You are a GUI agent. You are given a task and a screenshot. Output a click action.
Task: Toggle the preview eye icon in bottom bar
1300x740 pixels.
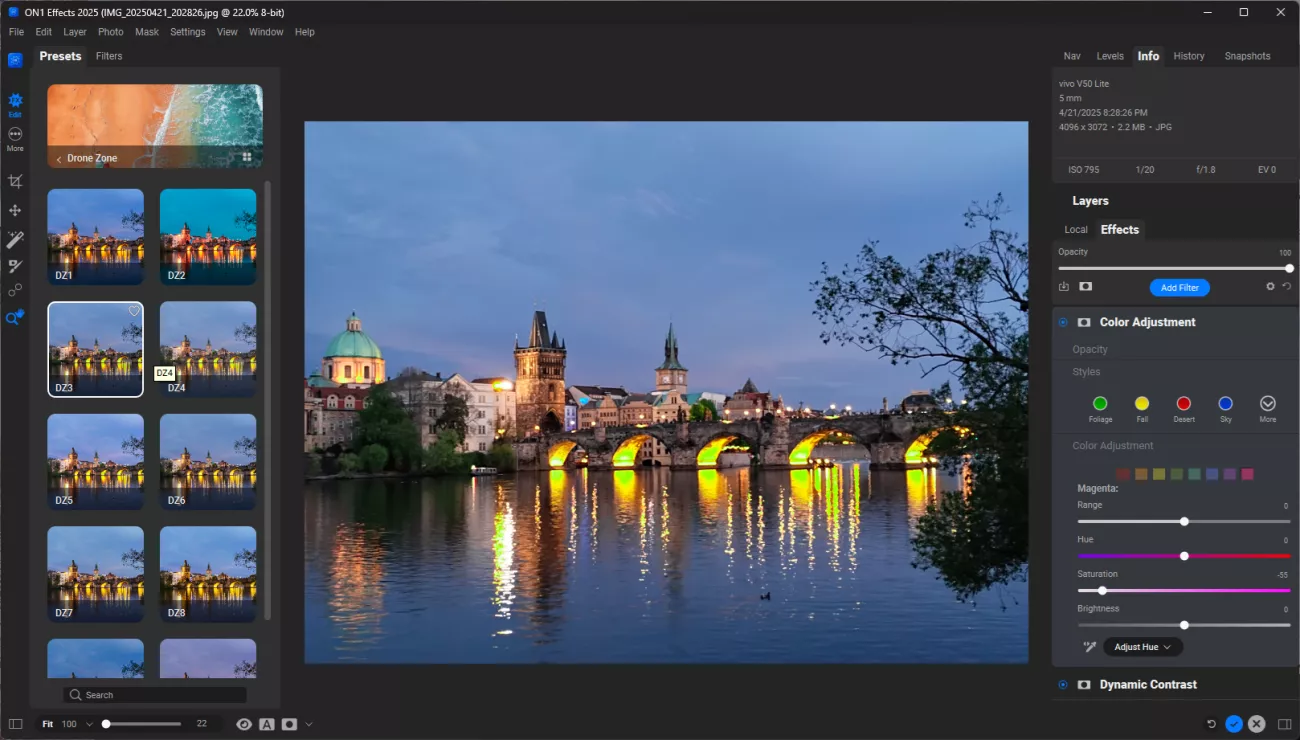click(244, 724)
